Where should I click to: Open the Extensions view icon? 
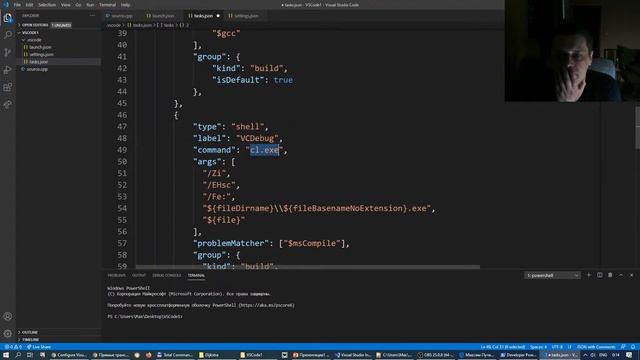(x=8, y=87)
